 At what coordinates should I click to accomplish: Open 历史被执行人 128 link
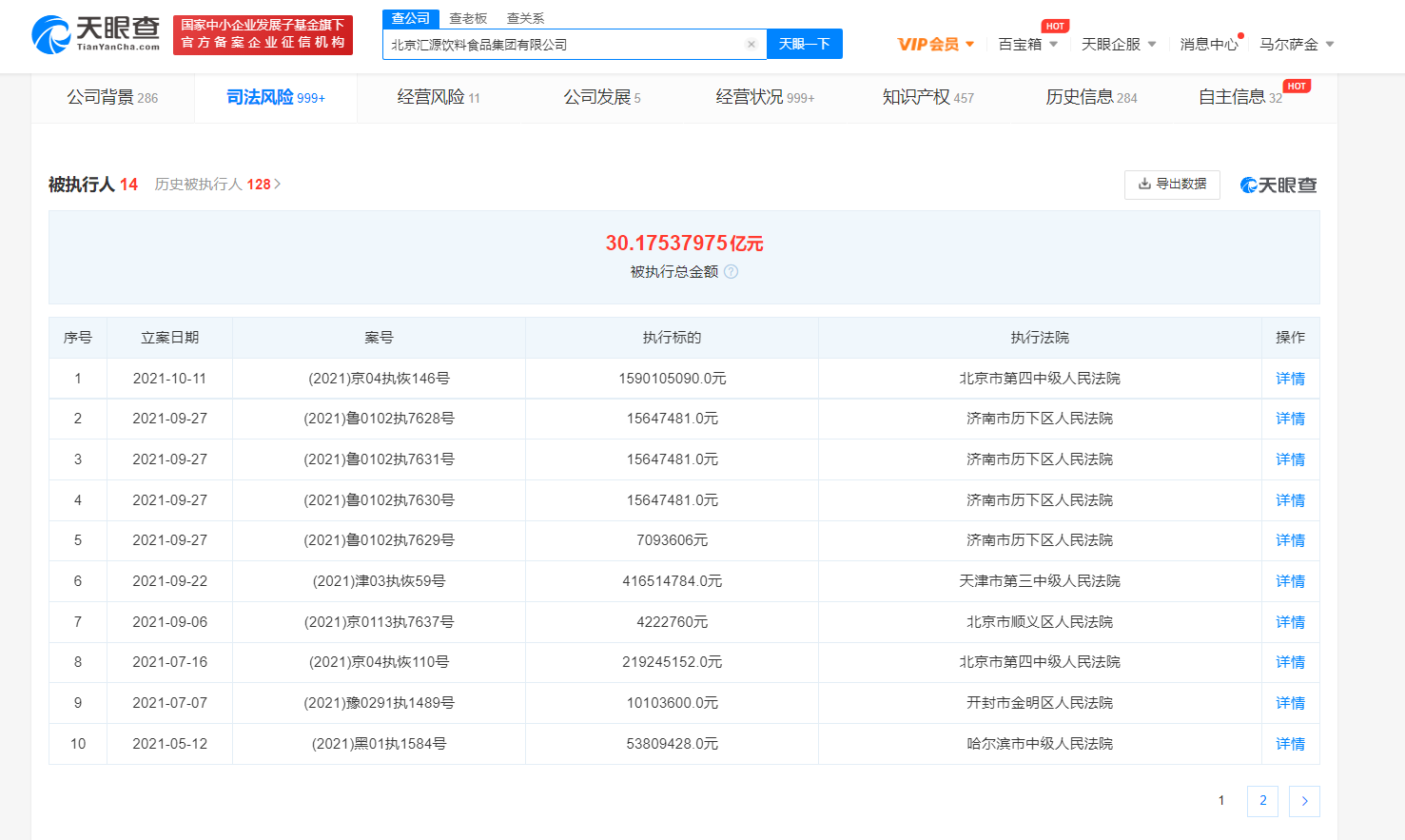[218, 185]
